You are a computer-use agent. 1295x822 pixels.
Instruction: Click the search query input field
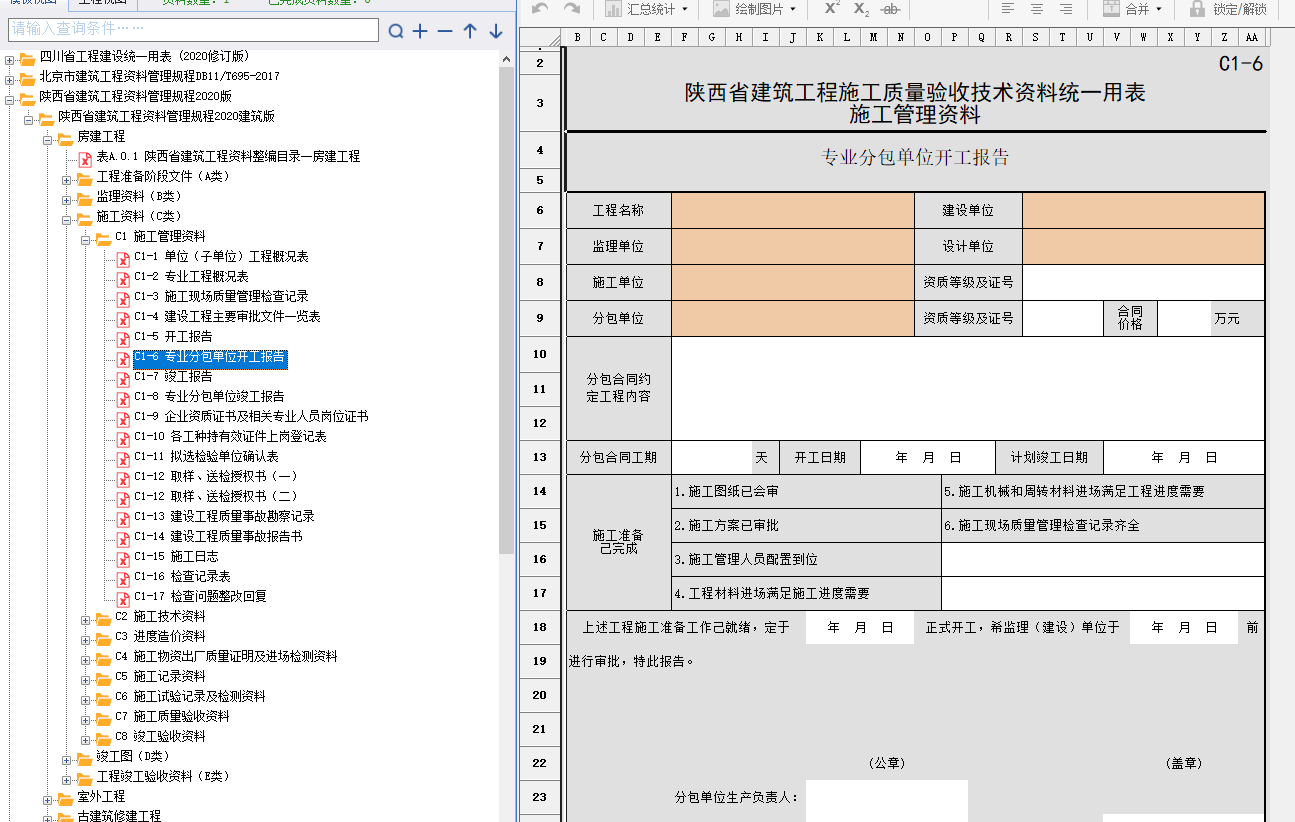[x=193, y=30]
